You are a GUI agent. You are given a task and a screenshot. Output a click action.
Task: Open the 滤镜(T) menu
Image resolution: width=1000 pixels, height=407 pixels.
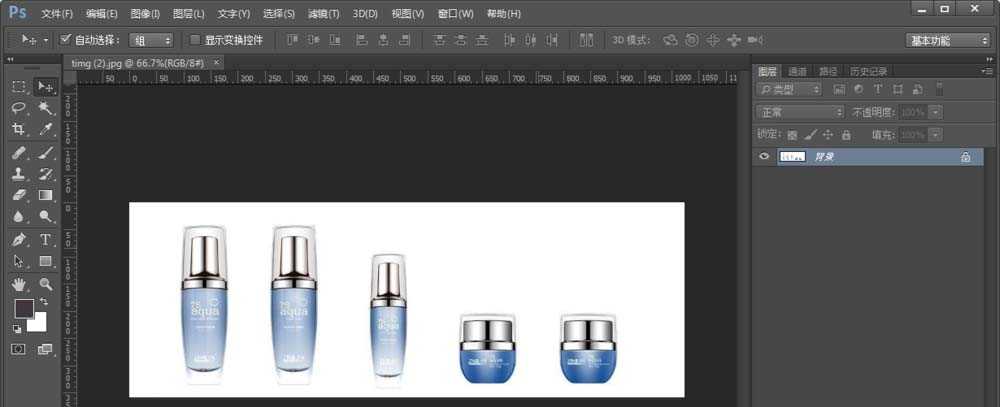[323, 14]
